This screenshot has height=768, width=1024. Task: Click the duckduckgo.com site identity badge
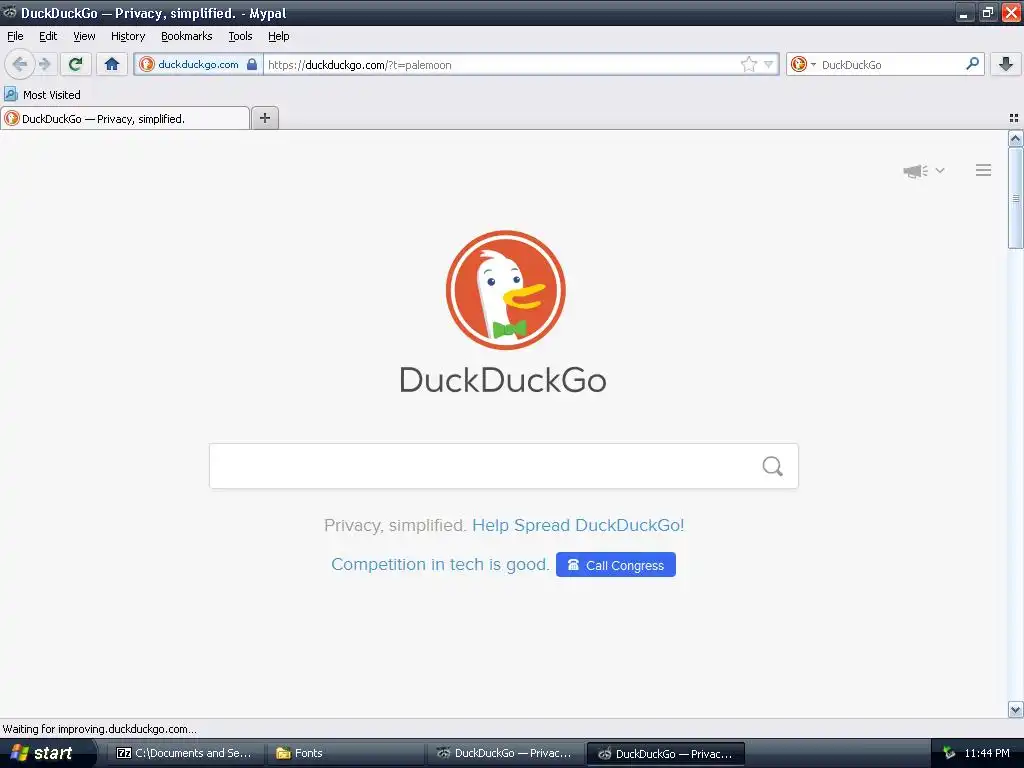click(x=199, y=64)
